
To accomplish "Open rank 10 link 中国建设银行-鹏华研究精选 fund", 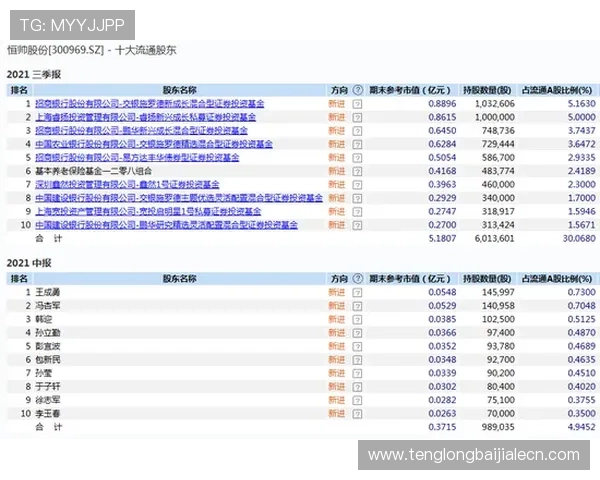I will click(166, 225).
